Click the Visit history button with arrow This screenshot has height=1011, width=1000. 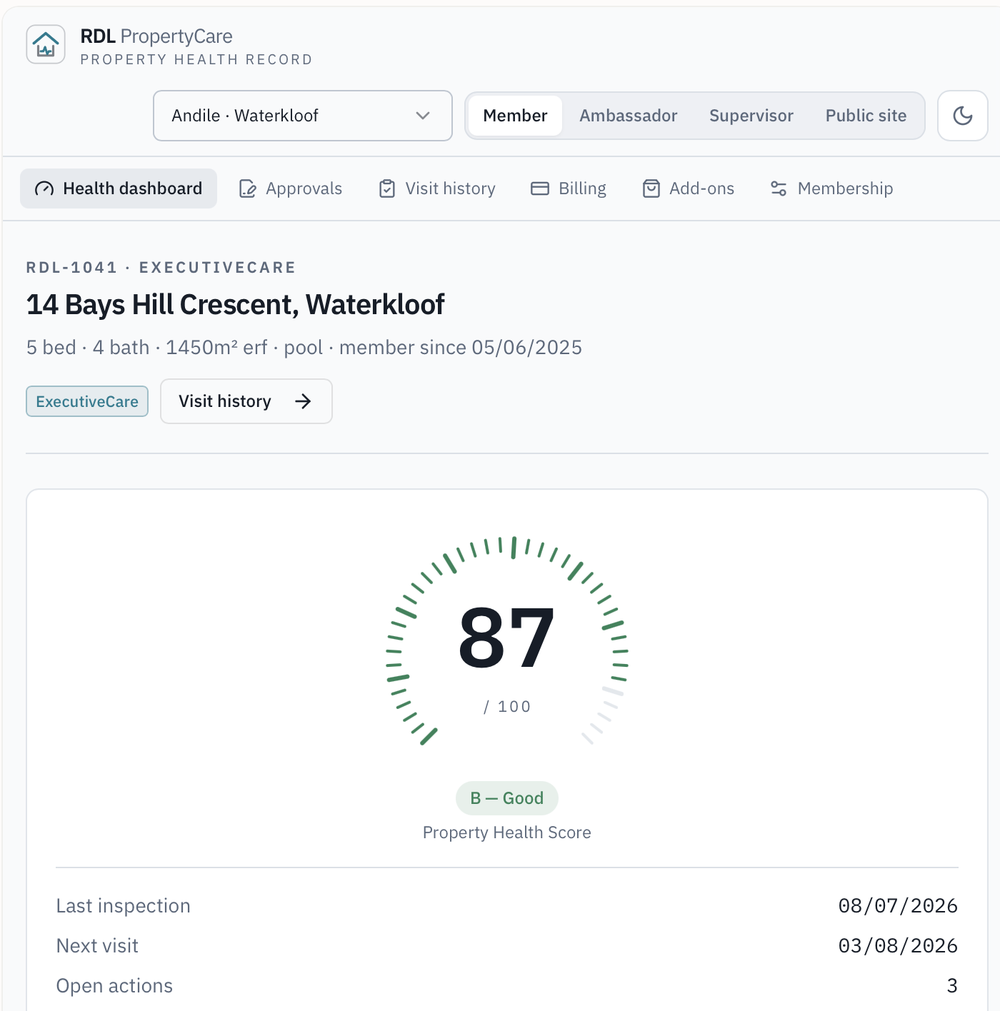246,401
